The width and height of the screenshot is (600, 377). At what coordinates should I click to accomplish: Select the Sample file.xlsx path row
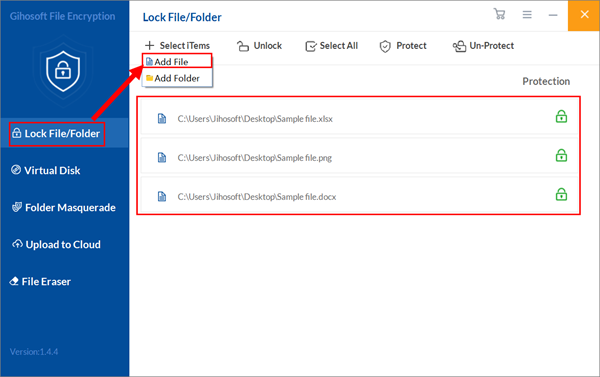point(359,117)
